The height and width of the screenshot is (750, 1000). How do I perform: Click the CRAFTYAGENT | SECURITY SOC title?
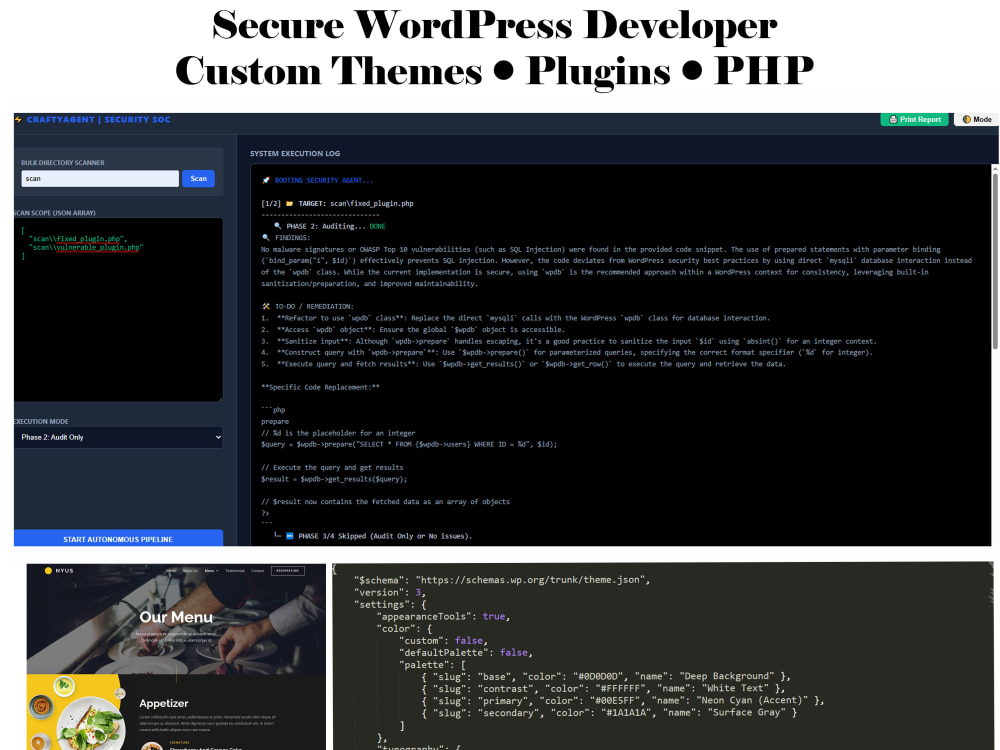(98, 119)
